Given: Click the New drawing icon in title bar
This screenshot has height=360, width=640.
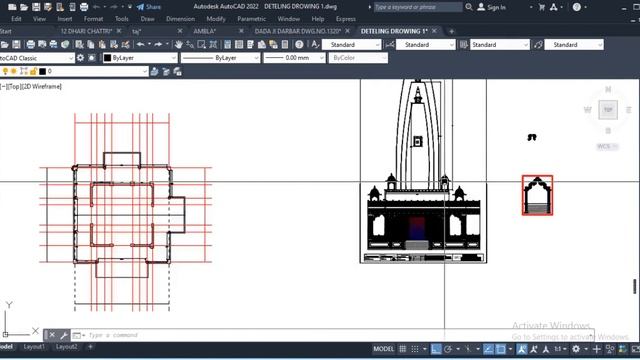Looking at the screenshot, I should (x=12, y=7).
